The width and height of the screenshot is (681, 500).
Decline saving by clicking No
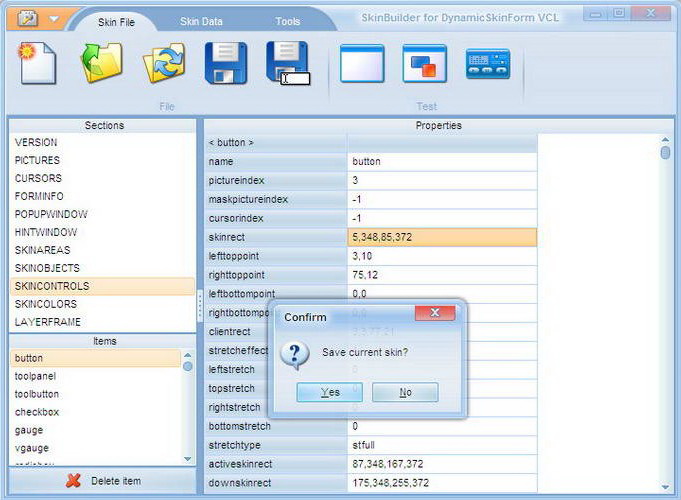[405, 392]
